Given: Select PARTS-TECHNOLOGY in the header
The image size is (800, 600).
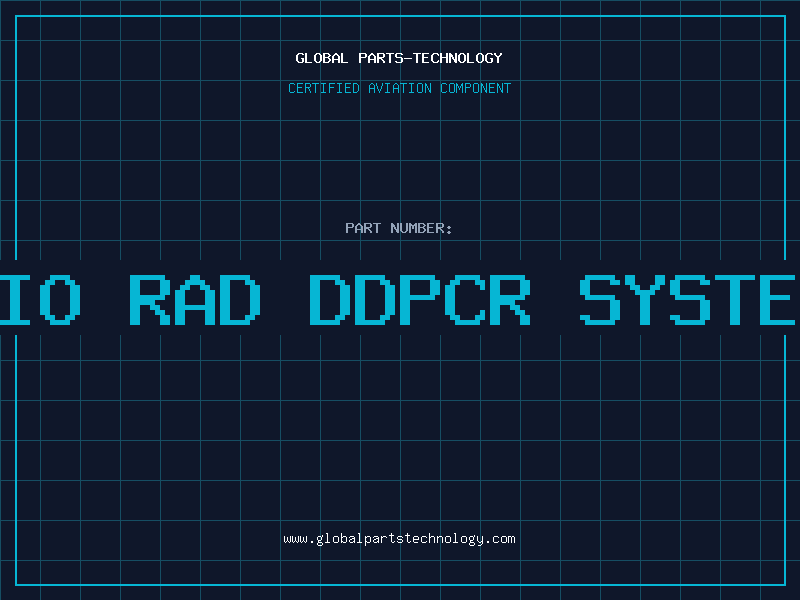Looking at the screenshot, I should (430, 58).
